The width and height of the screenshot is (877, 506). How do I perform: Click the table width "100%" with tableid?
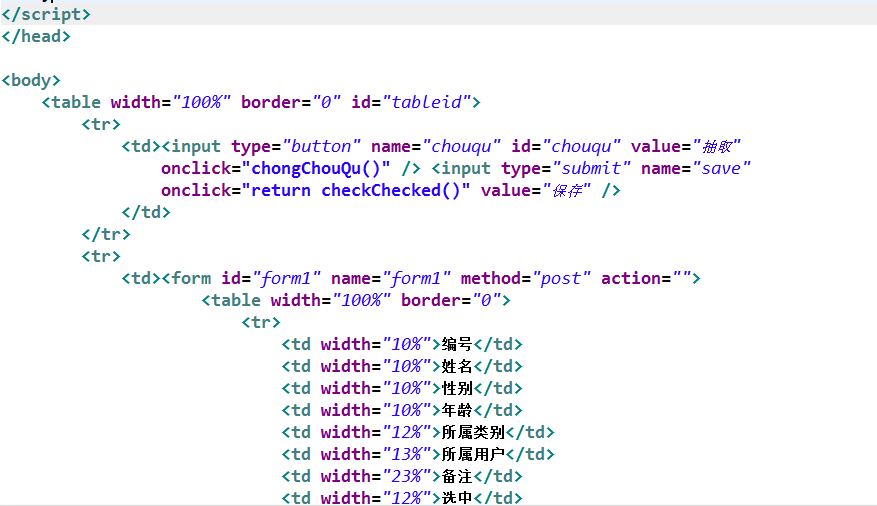pyautogui.click(x=202, y=102)
